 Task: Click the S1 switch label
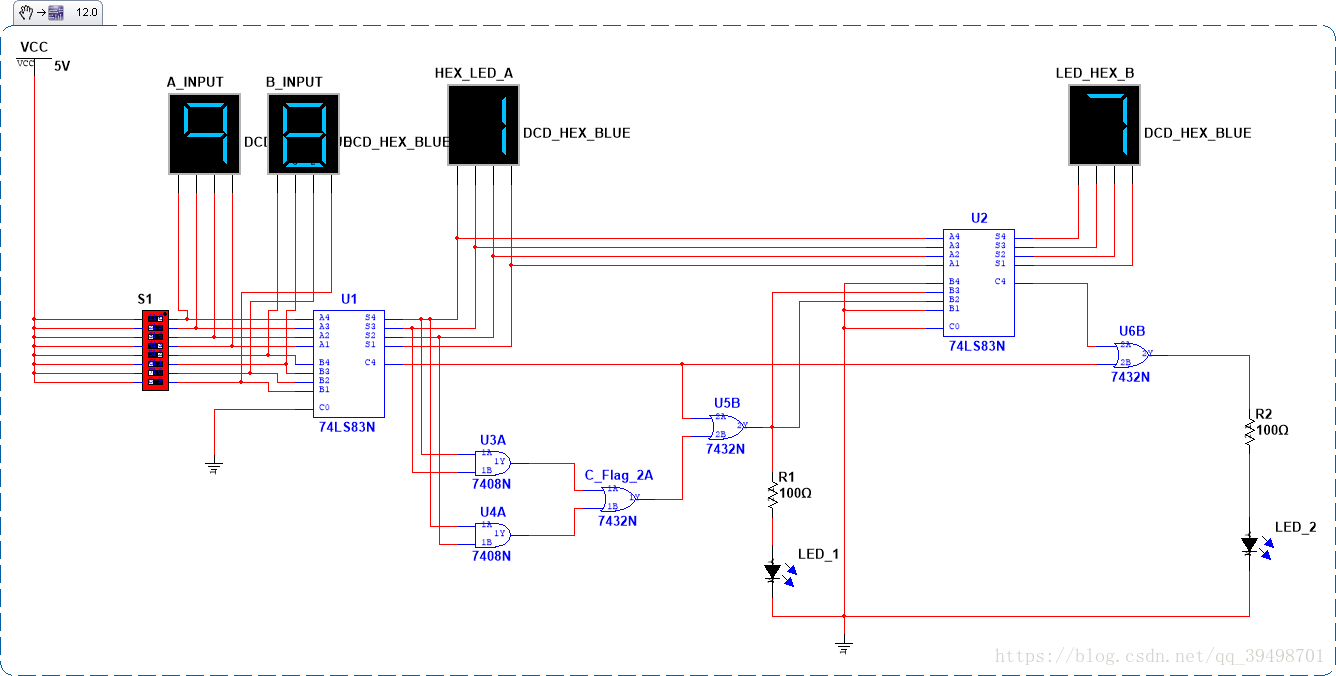tap(145, 299)
